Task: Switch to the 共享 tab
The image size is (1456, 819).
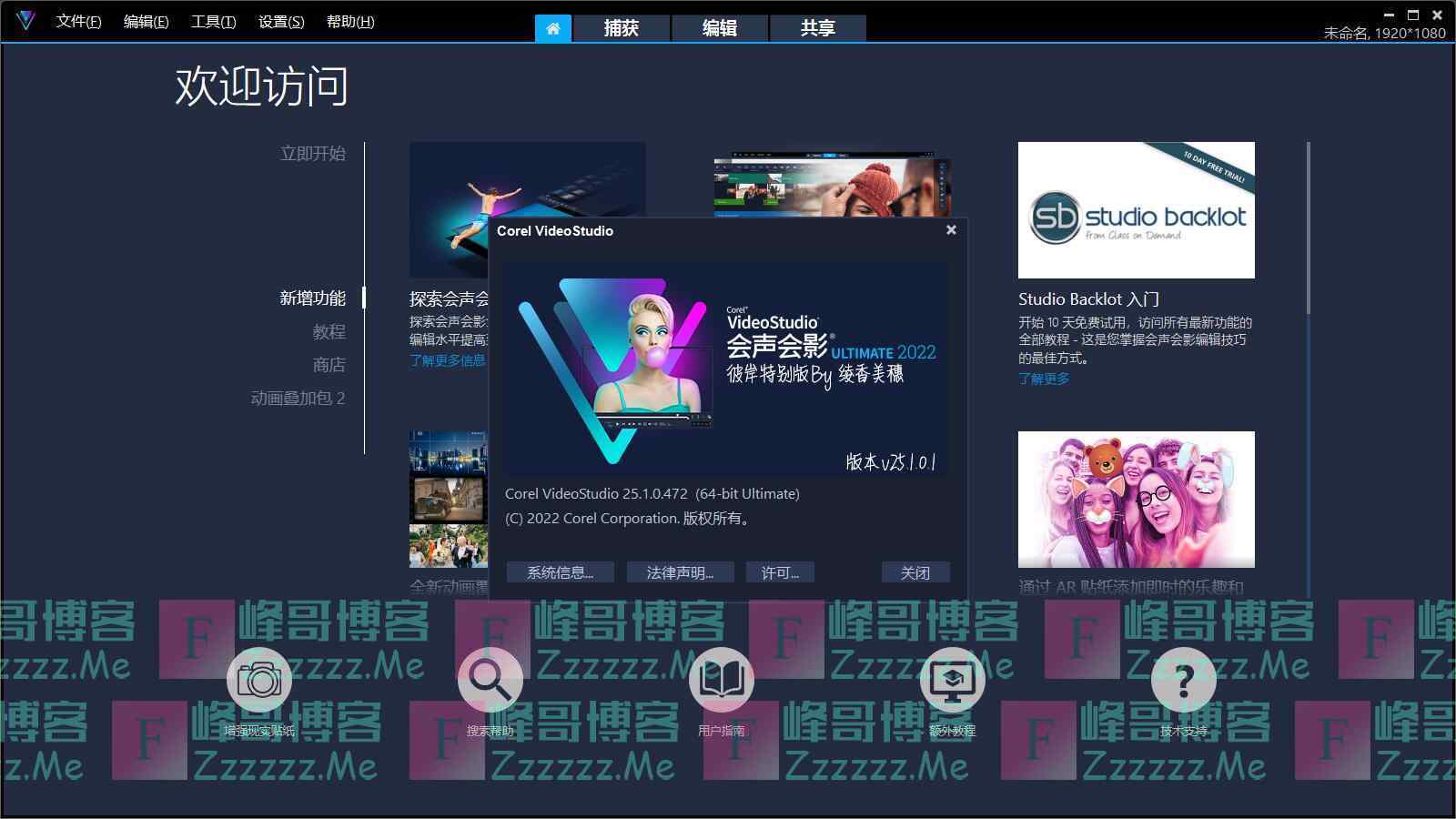Action: click(x=817, y=28)
